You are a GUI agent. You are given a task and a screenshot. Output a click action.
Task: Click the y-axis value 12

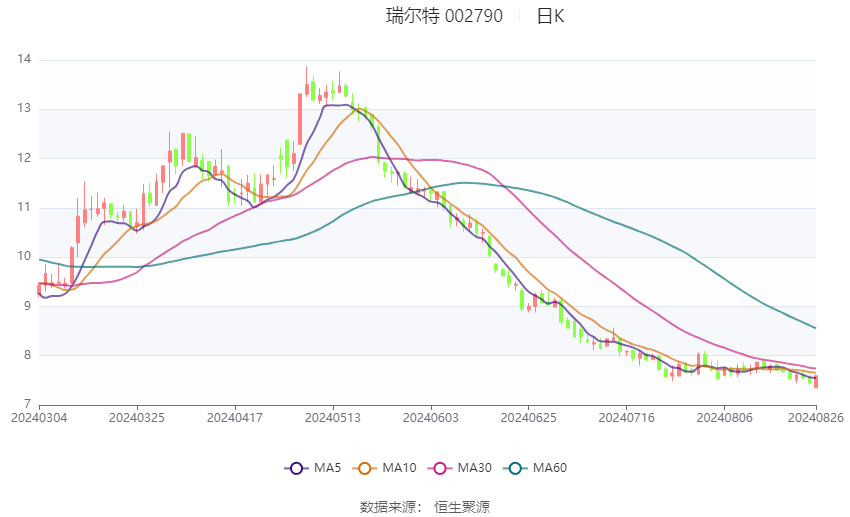coord(24,158)
